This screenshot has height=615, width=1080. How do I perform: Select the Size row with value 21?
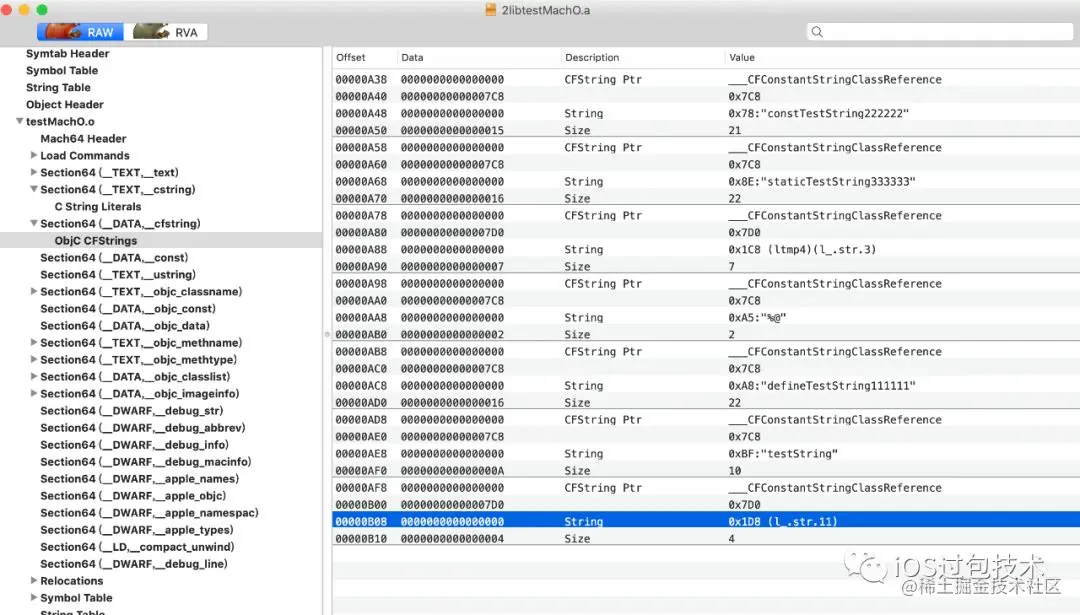tap(706, 130)
